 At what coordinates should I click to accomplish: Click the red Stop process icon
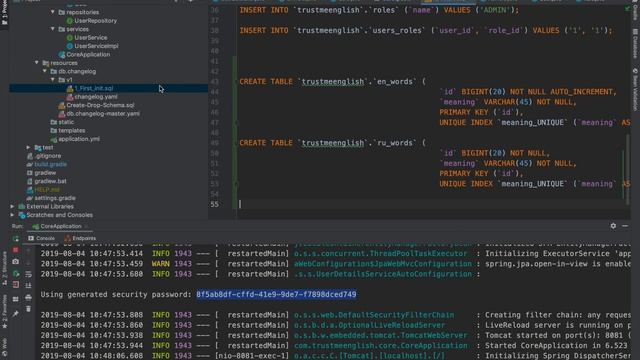click(x=16, y=250)
